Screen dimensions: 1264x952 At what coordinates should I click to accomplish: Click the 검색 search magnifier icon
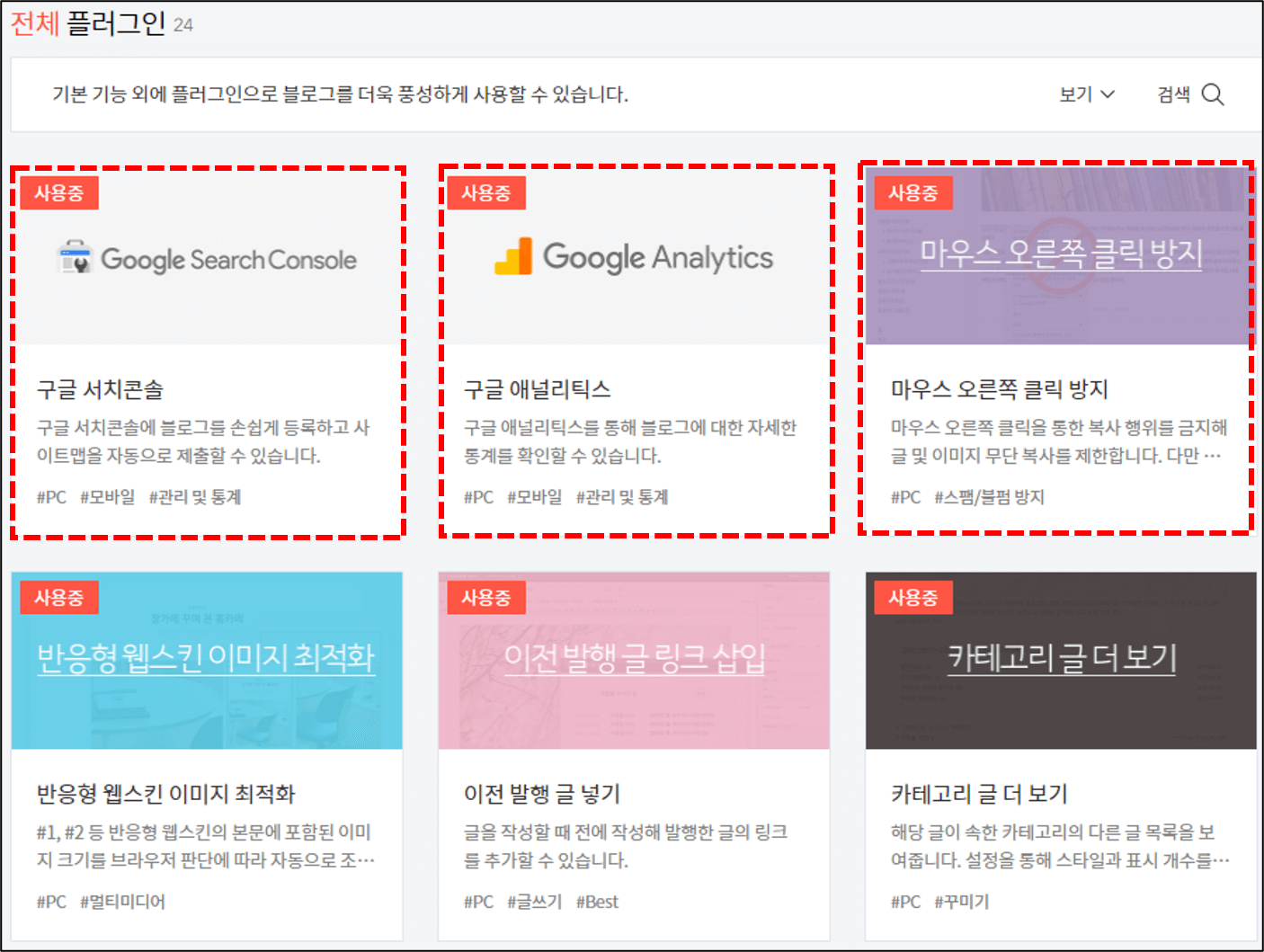1215,93
